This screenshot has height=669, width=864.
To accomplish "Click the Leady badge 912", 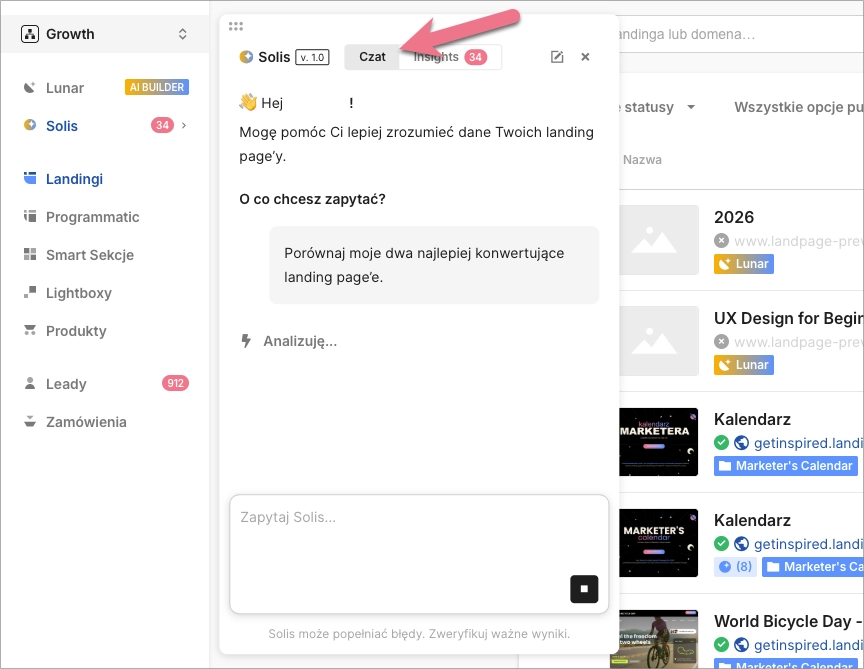I will pos(175,383).
